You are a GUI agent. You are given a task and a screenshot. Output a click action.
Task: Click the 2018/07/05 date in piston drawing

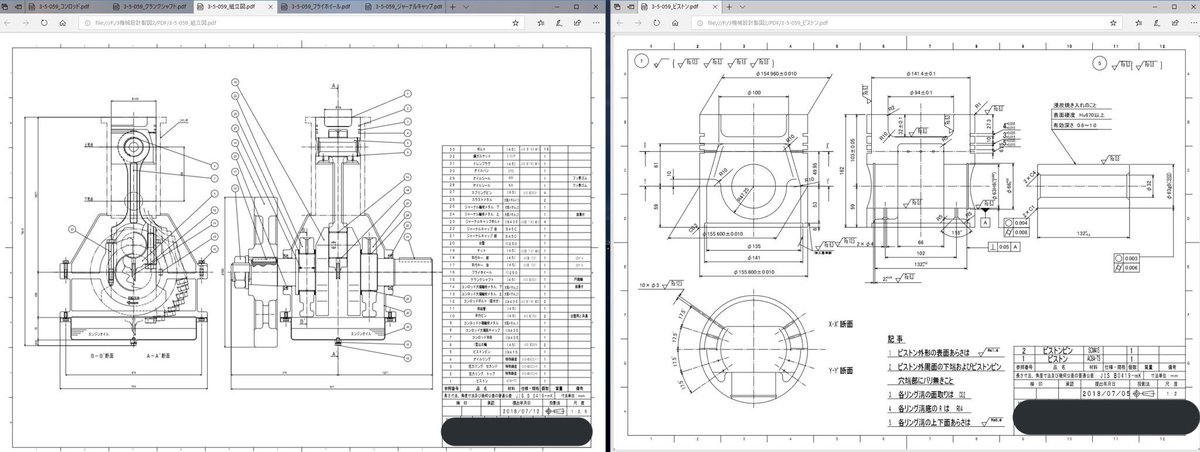point(1106,394)
